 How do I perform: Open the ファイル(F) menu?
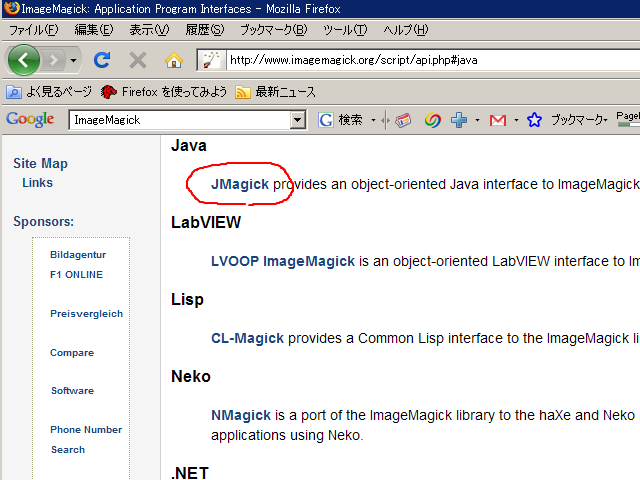tap(34, 30)
